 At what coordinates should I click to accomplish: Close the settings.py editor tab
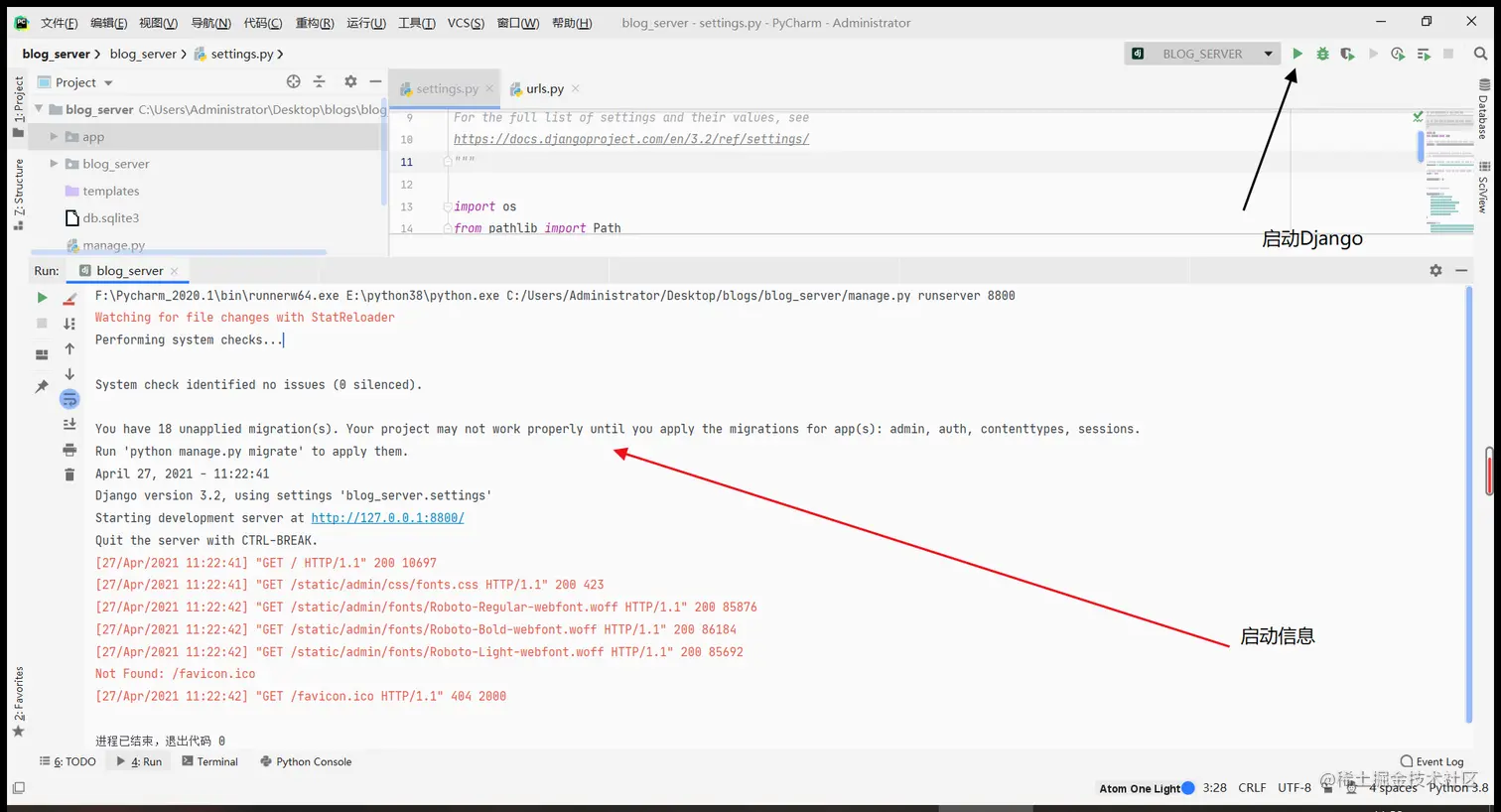(488, 88)
